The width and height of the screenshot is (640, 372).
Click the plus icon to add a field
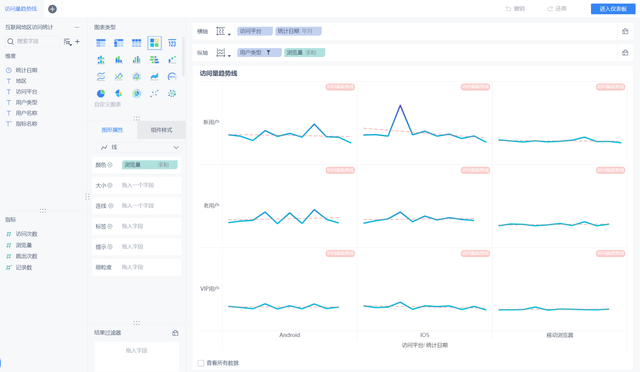pyautogui.click(x=78, y=41)
